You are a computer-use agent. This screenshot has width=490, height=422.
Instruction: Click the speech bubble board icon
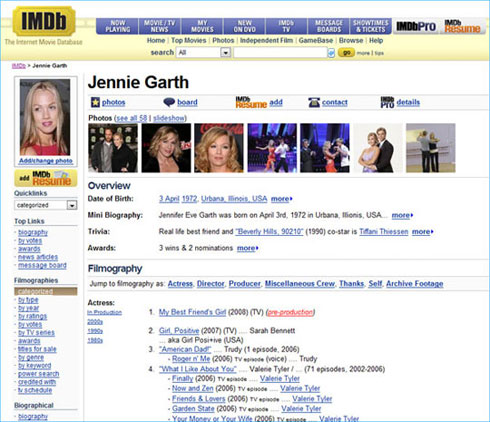169,102
